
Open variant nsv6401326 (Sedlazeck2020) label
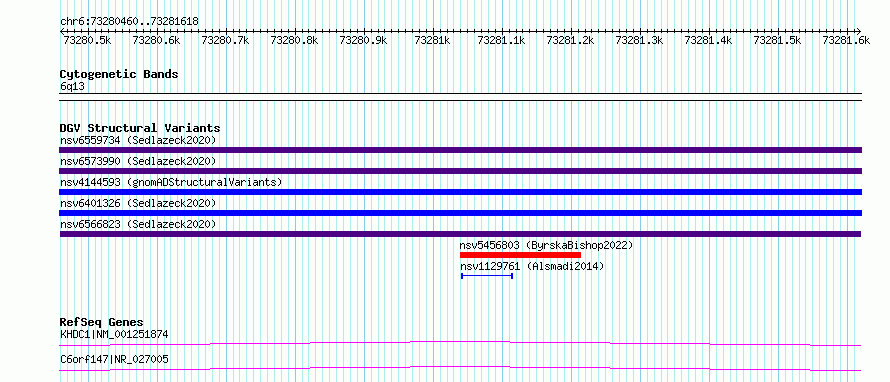(138, 203)
